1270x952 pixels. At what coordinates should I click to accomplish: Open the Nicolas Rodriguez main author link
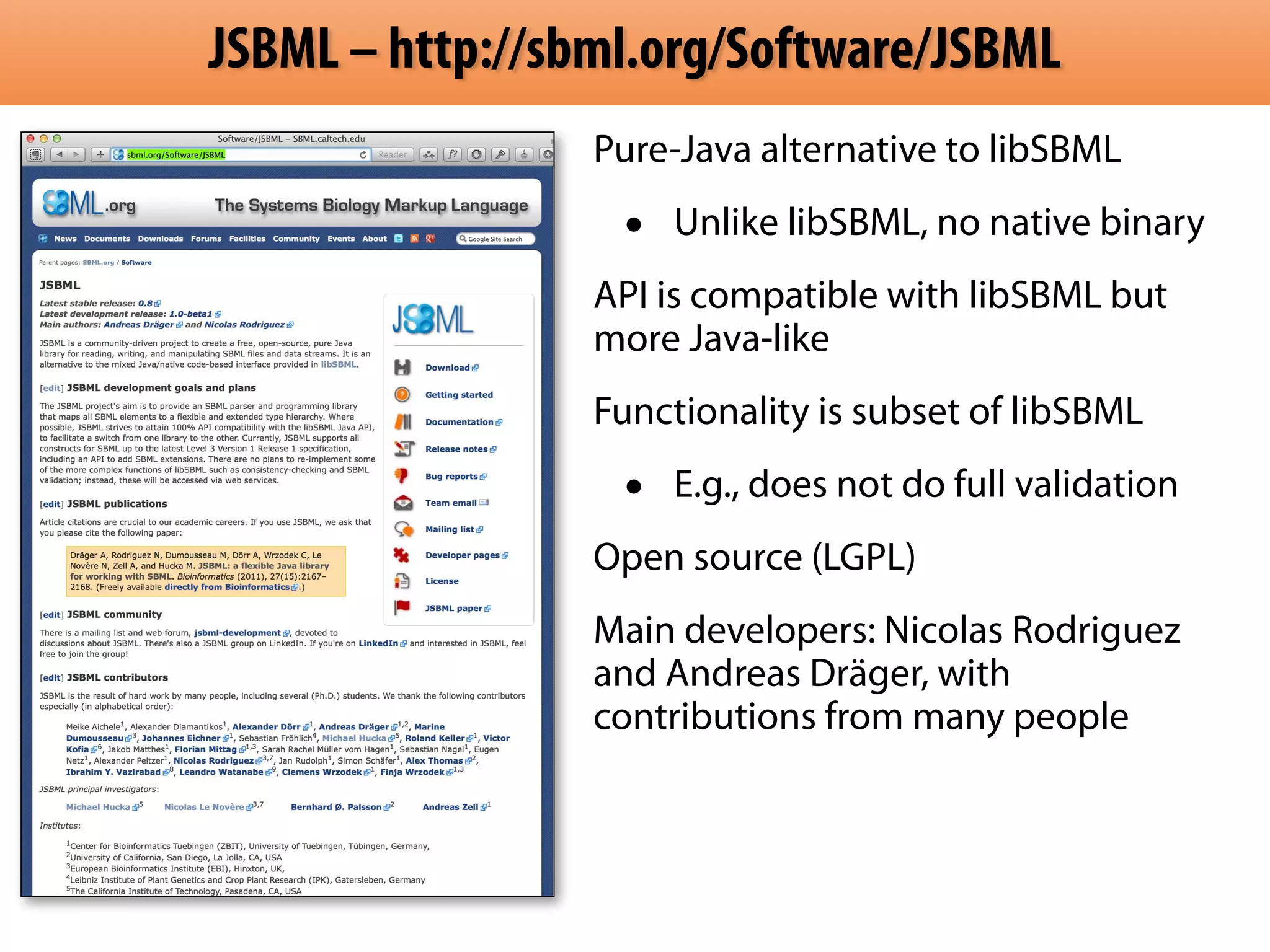(249, 325)
